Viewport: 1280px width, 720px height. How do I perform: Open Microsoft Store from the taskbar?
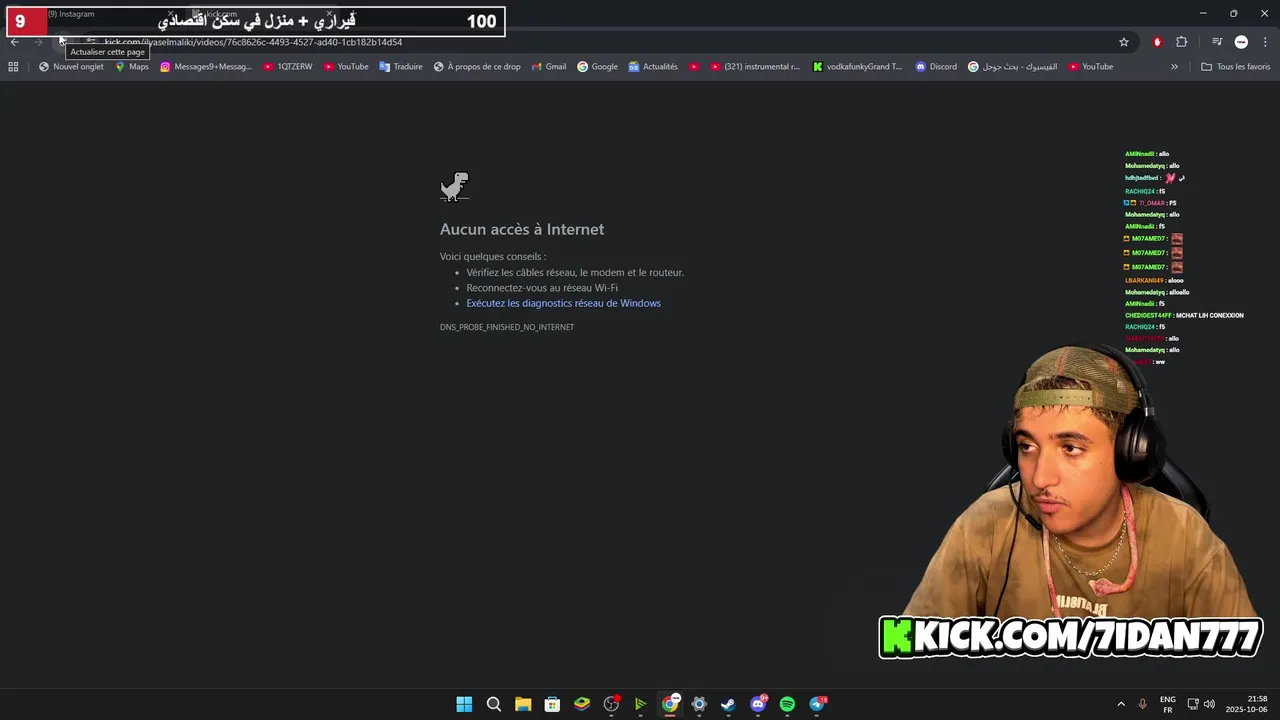click(552, 704)
